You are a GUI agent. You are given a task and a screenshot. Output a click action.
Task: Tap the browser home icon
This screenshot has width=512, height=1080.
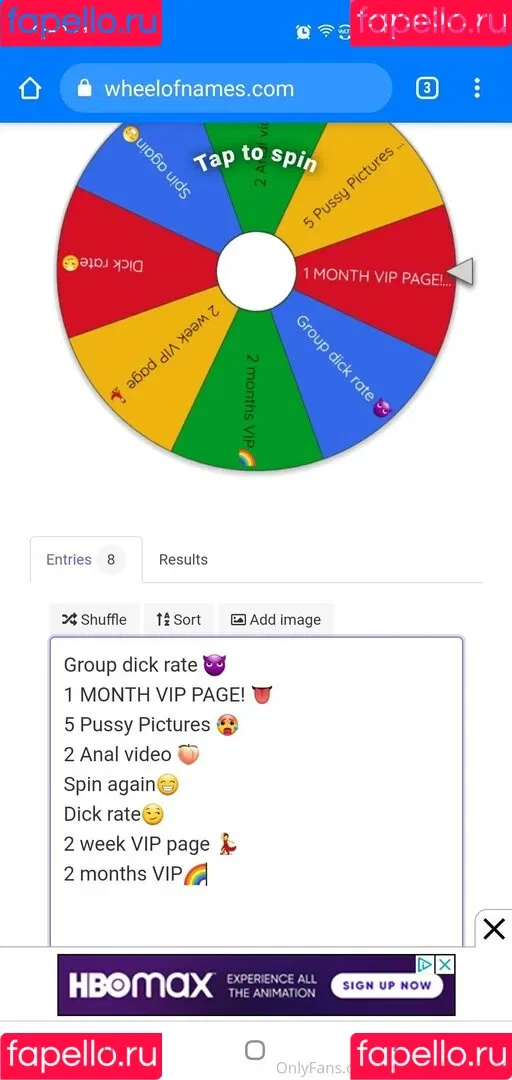point(30,89)
